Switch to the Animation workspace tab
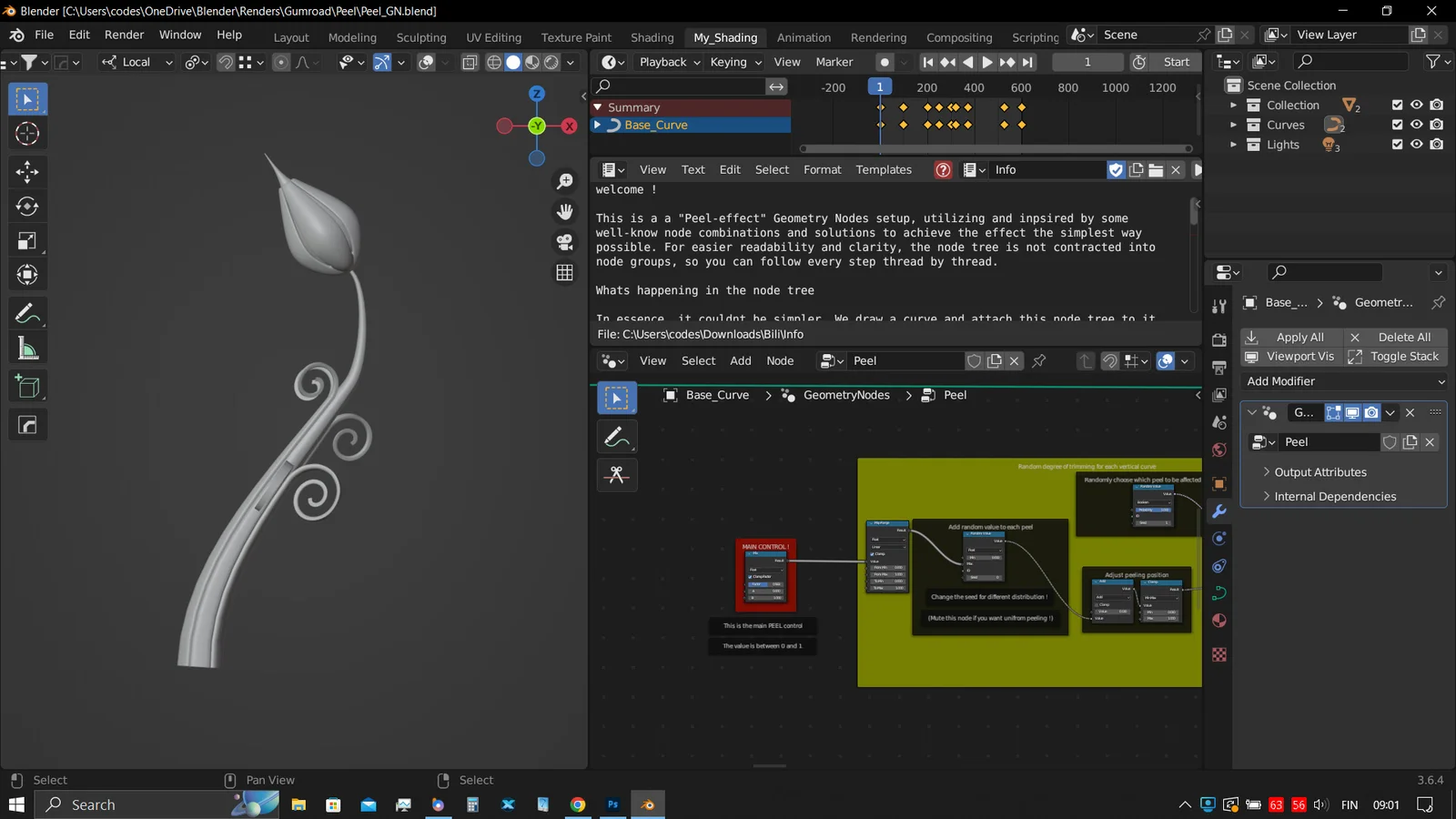This screenshot has height=819, width=1456. tap(803, 37)
